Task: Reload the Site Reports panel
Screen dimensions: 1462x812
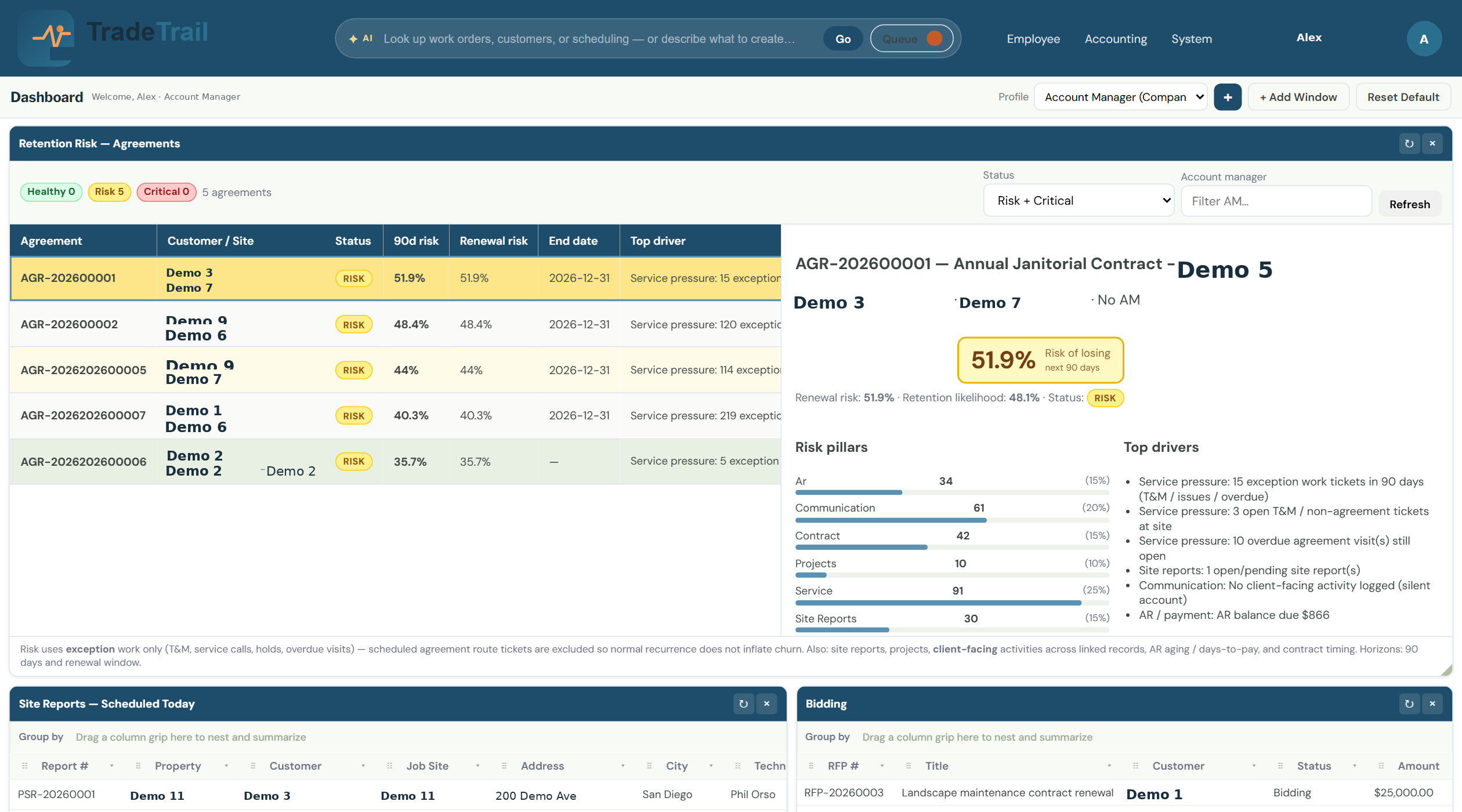Action: [x=744, y=704]
